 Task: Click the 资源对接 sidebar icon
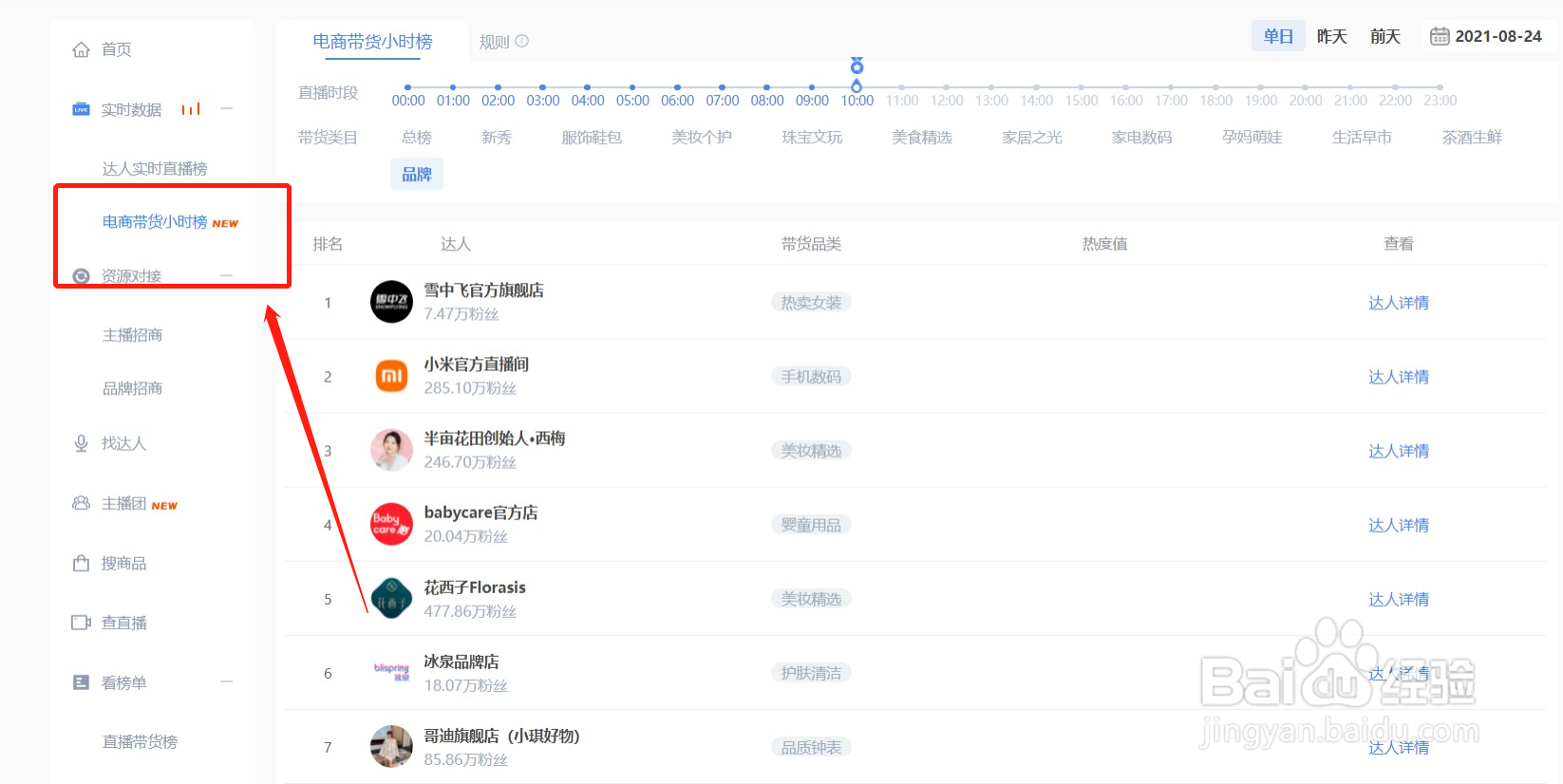[x=82, y=276]
